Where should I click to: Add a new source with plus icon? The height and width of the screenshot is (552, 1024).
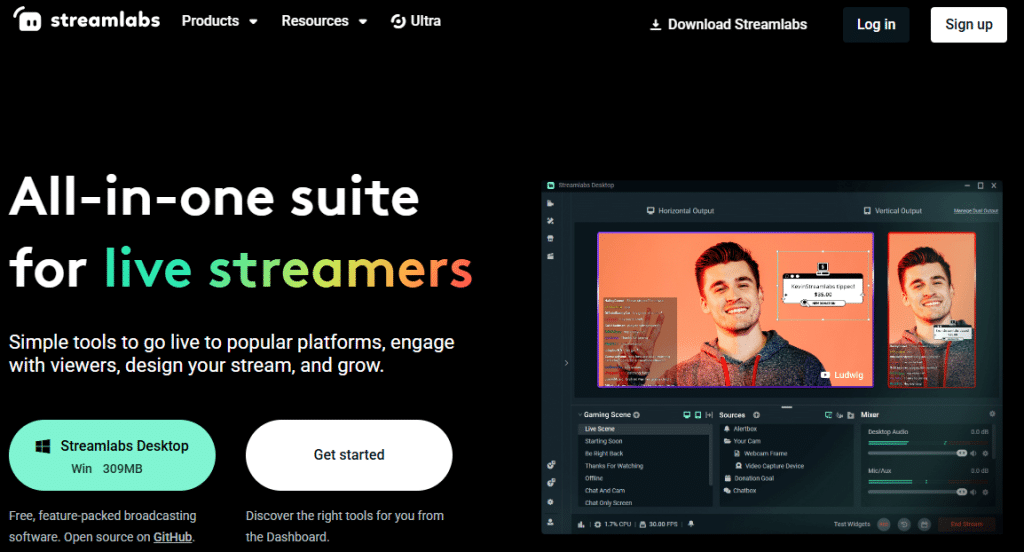tap(756, 415)
